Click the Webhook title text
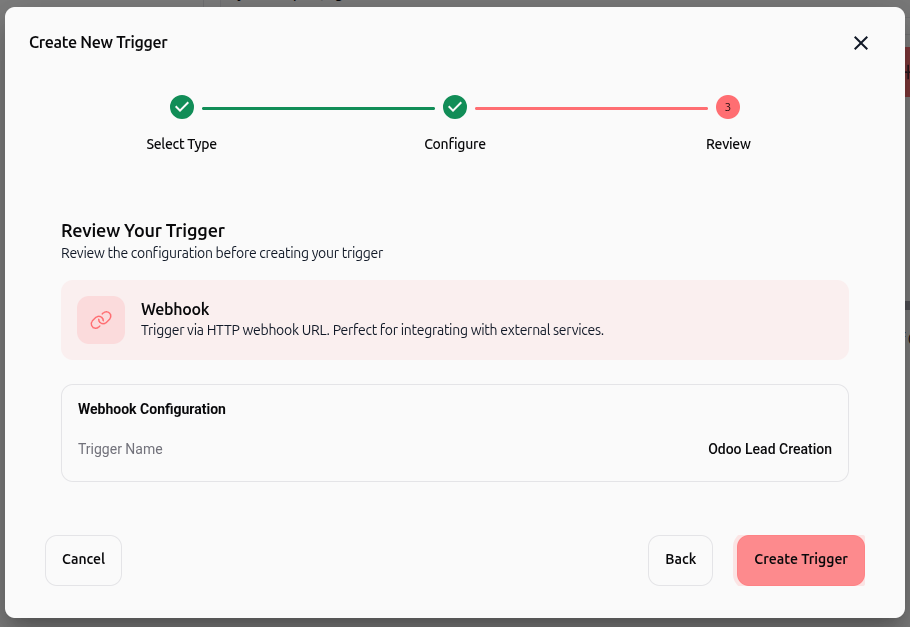The width and height of the screenshot is (910, 627). [175, 309]
